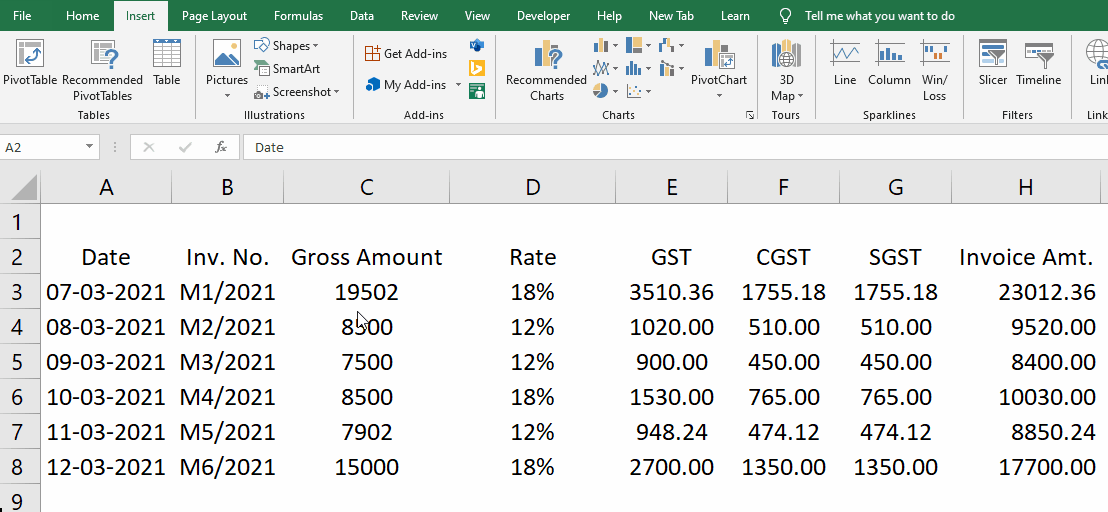Insert a Table from the Tables group
Image resolution: width=1108 pixels, height=512 pixels.
(167, 63)
